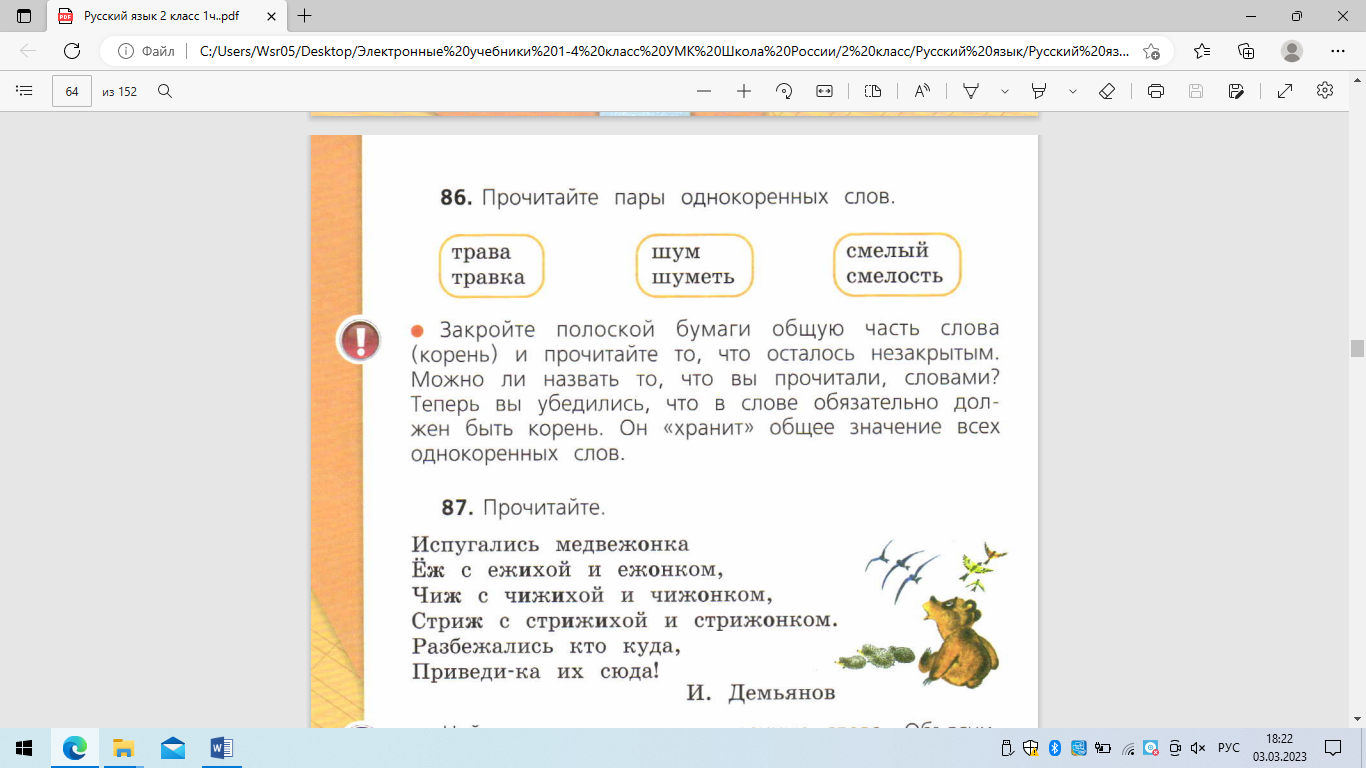Click the zoom out minus icon
The height and width of the screenshot is (768, 1366).
pos(704,91)
